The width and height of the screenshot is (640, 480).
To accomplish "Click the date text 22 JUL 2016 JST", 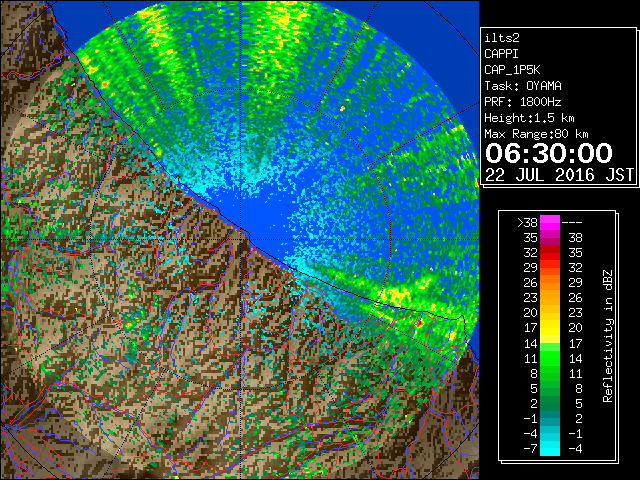I will [x=559, y=175].
